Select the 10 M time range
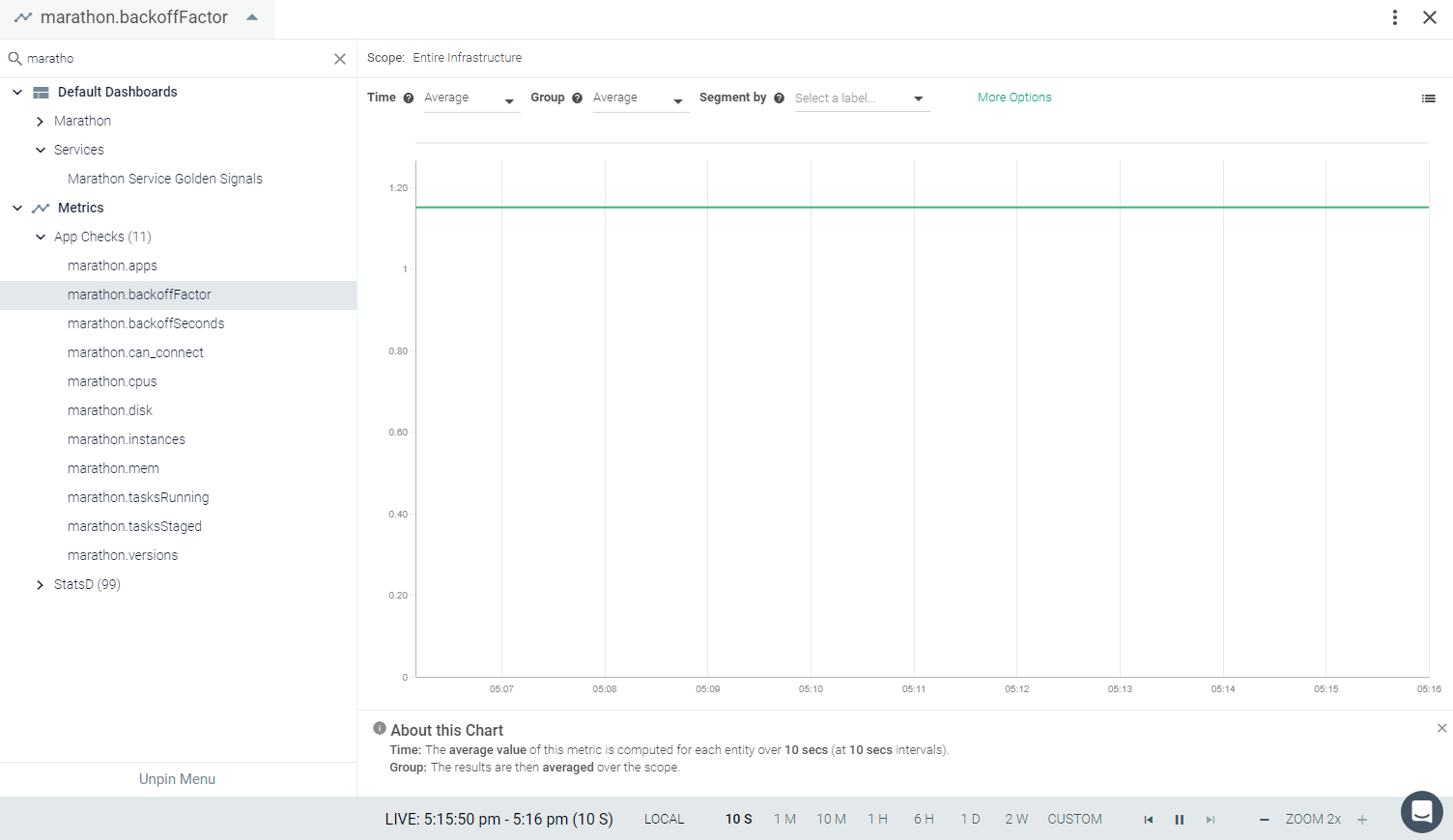 pyautogui.click(x=831, y=819)
